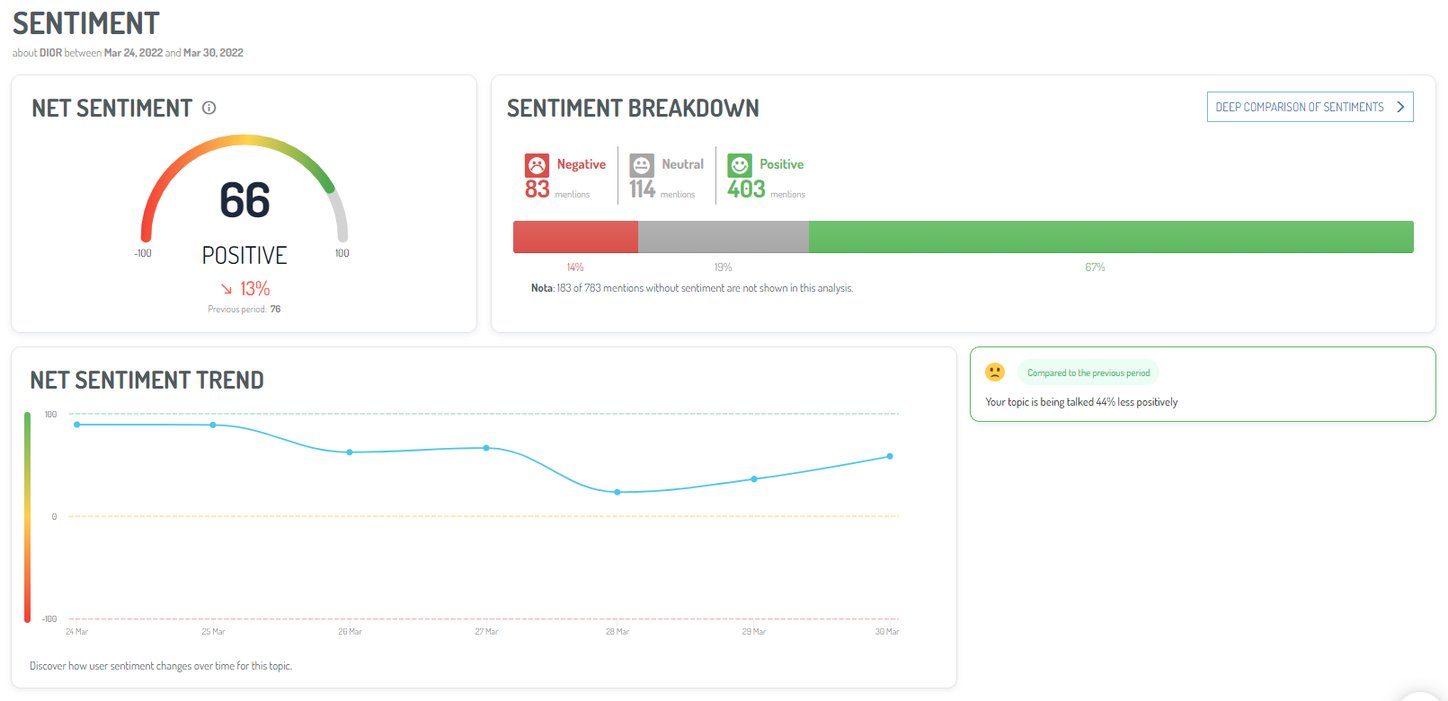
Task: Click the 24 Mar data point on trend
Action: [77, 424]
